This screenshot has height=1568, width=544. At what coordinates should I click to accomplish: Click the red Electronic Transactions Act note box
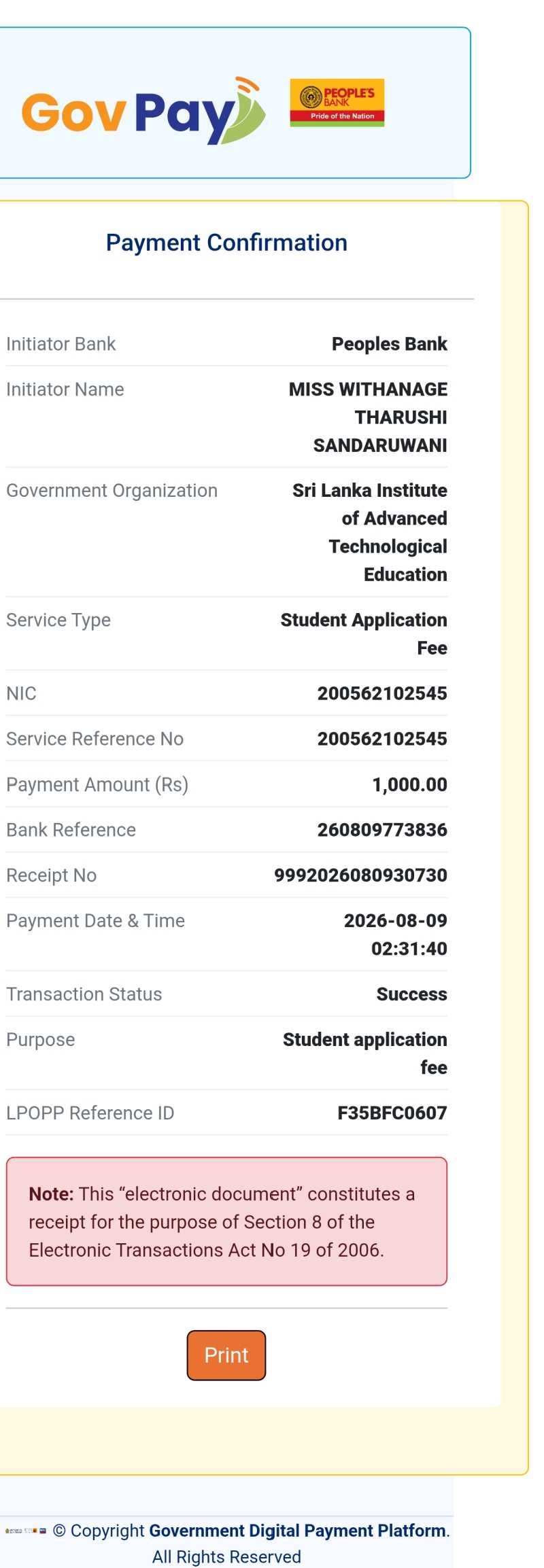coord(226,1221)
